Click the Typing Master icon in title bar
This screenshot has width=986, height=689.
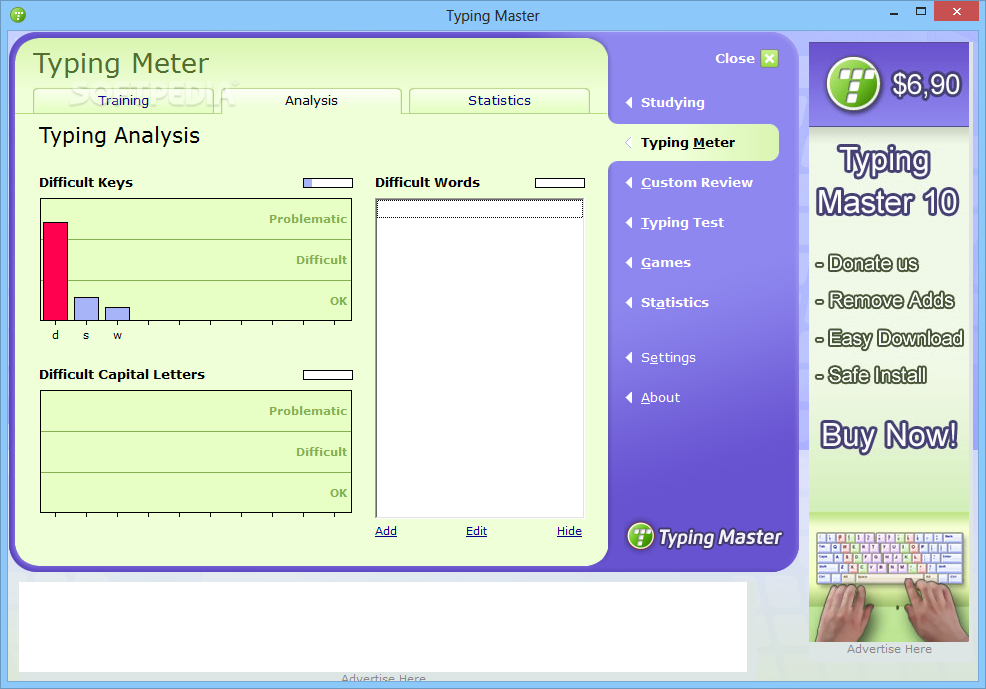pos(18,14)
